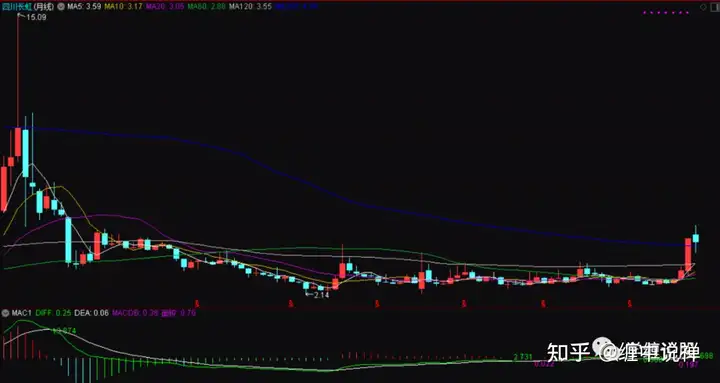
Task: Click the 2.14 low price marker
Action: pos(321,295)
